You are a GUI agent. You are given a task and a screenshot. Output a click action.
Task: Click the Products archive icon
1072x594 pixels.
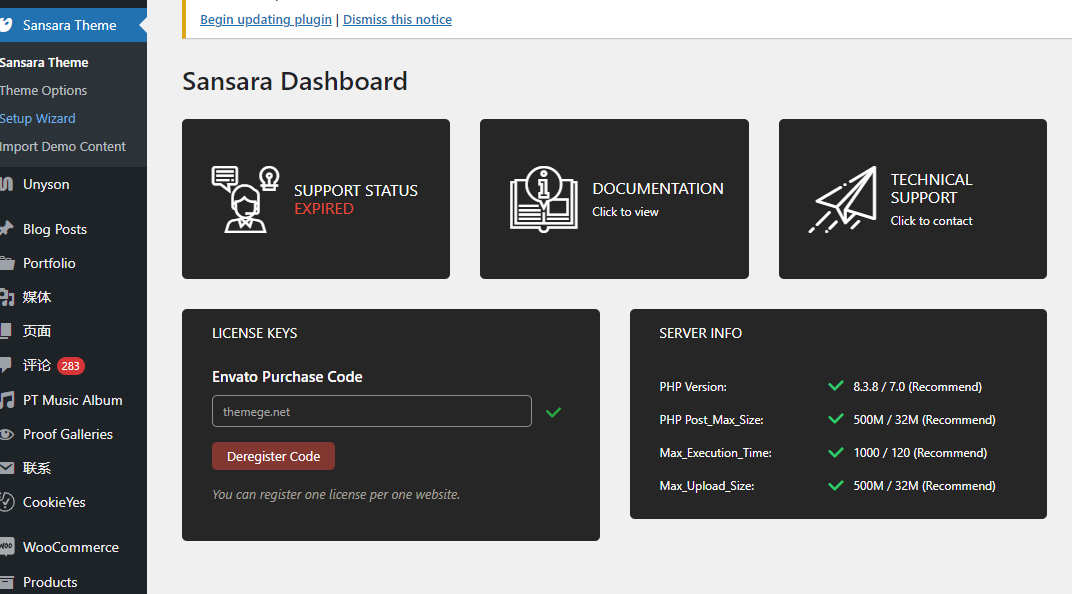pos(6,582)
